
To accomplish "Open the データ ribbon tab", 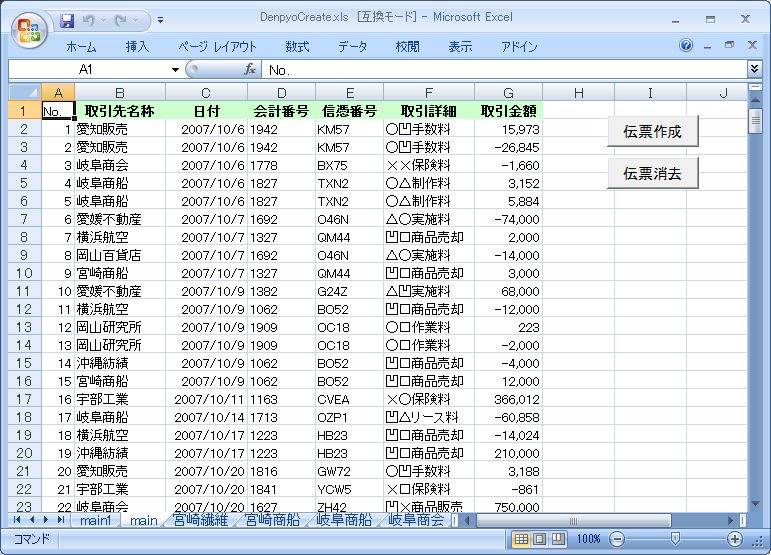I will 352,46.
